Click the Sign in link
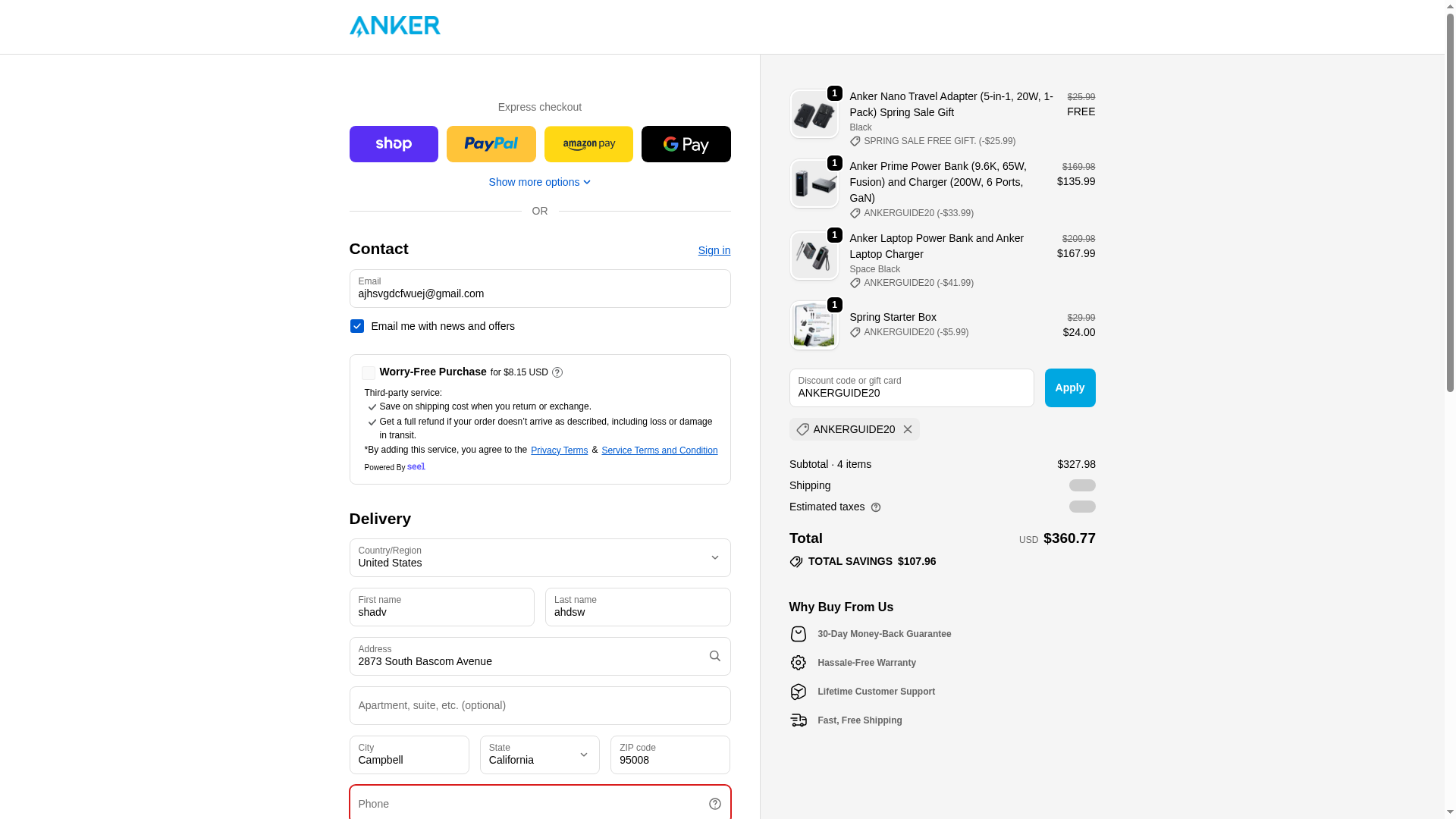Screen dimensions: 1456x819 (714, 250)
